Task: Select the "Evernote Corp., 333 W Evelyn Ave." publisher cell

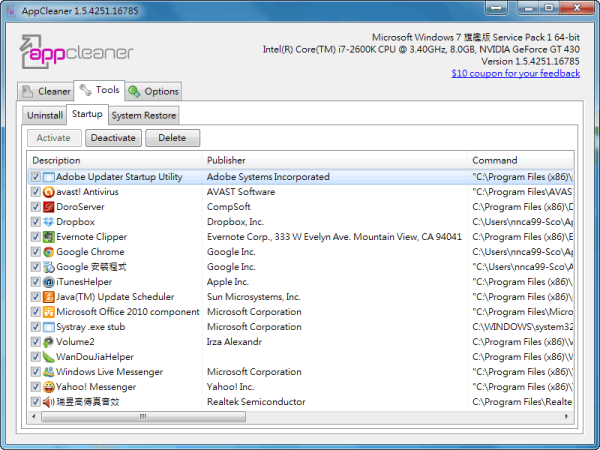Action: click(334, 237)
